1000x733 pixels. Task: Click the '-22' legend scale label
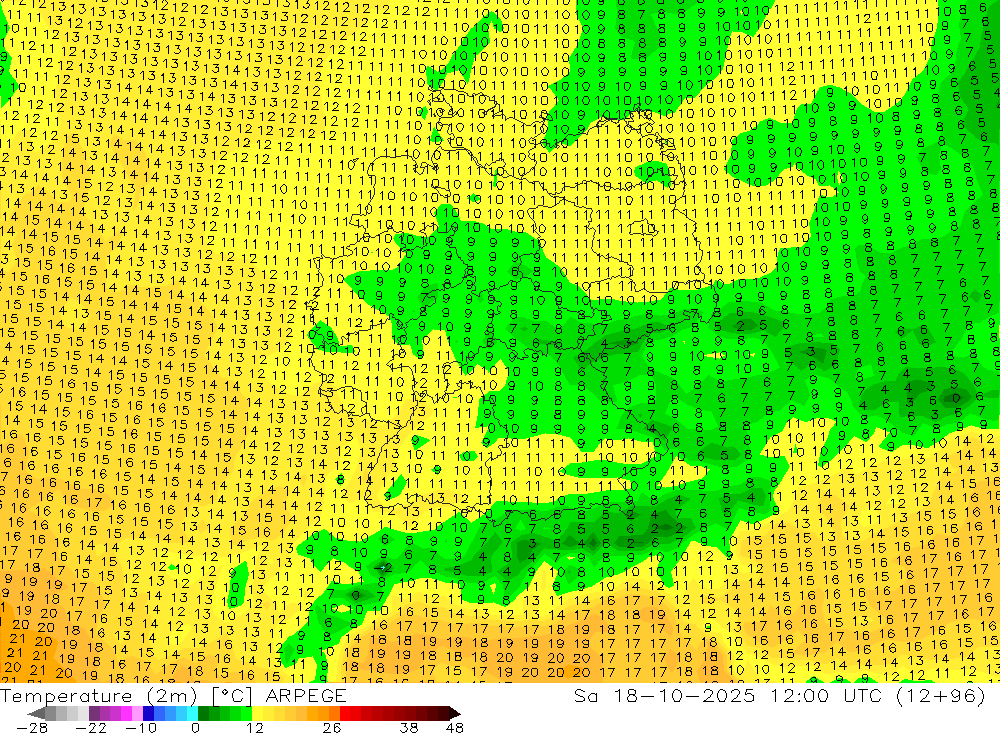tap(91, 728)
